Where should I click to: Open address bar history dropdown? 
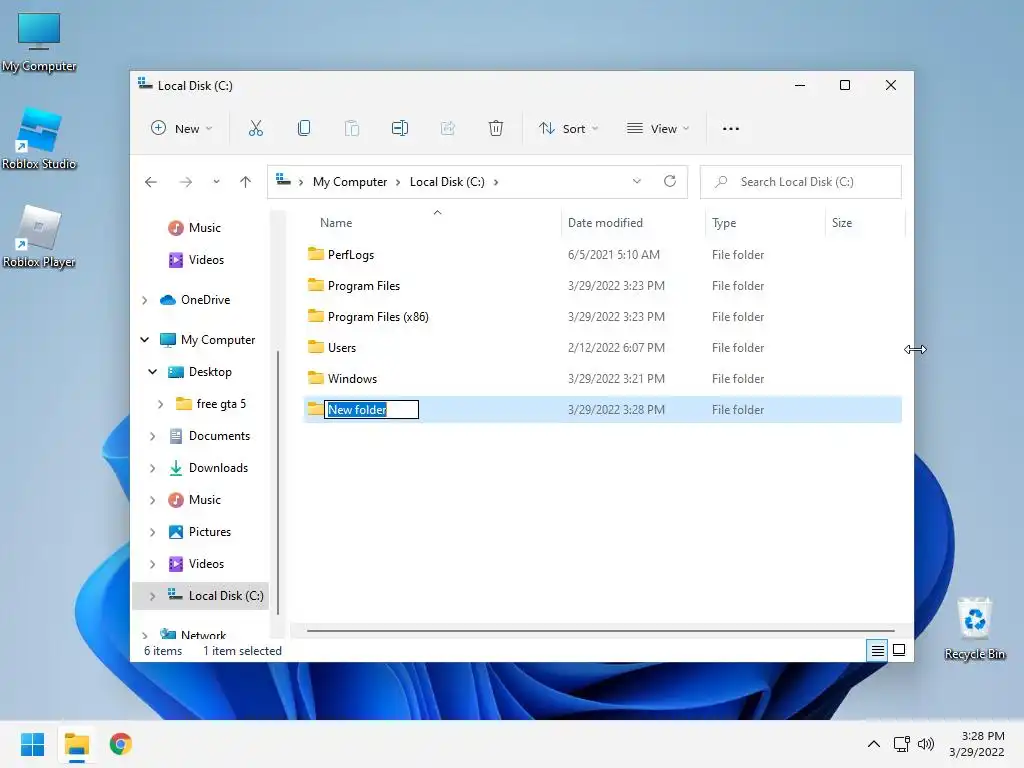tap(637, 182)
